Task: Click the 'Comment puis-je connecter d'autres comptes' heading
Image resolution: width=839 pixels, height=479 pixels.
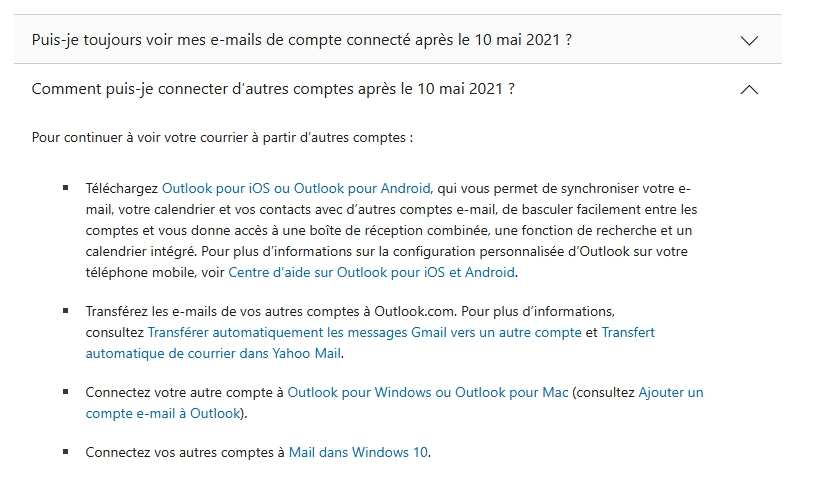Action: pyautogui.click(x=273, y=89)
